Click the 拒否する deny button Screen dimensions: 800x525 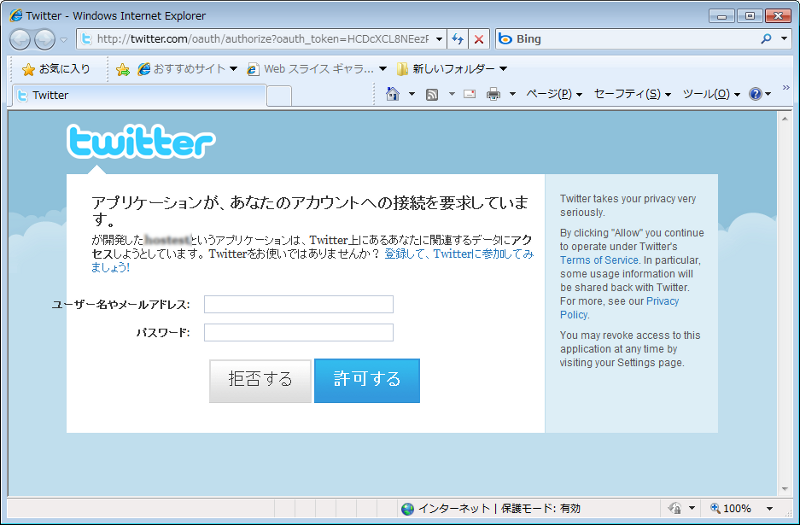click(260, 381)
